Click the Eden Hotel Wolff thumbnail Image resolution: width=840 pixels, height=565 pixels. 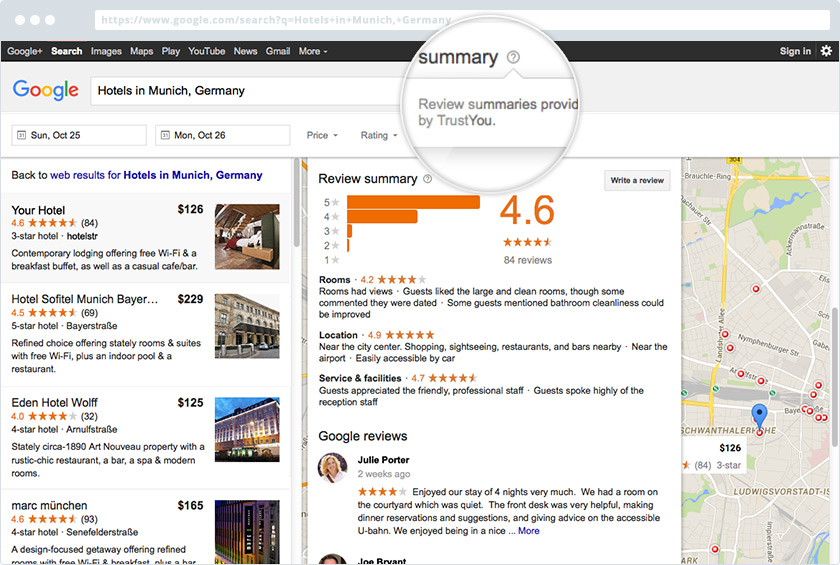pyautogui.click(x=247, y=430)
